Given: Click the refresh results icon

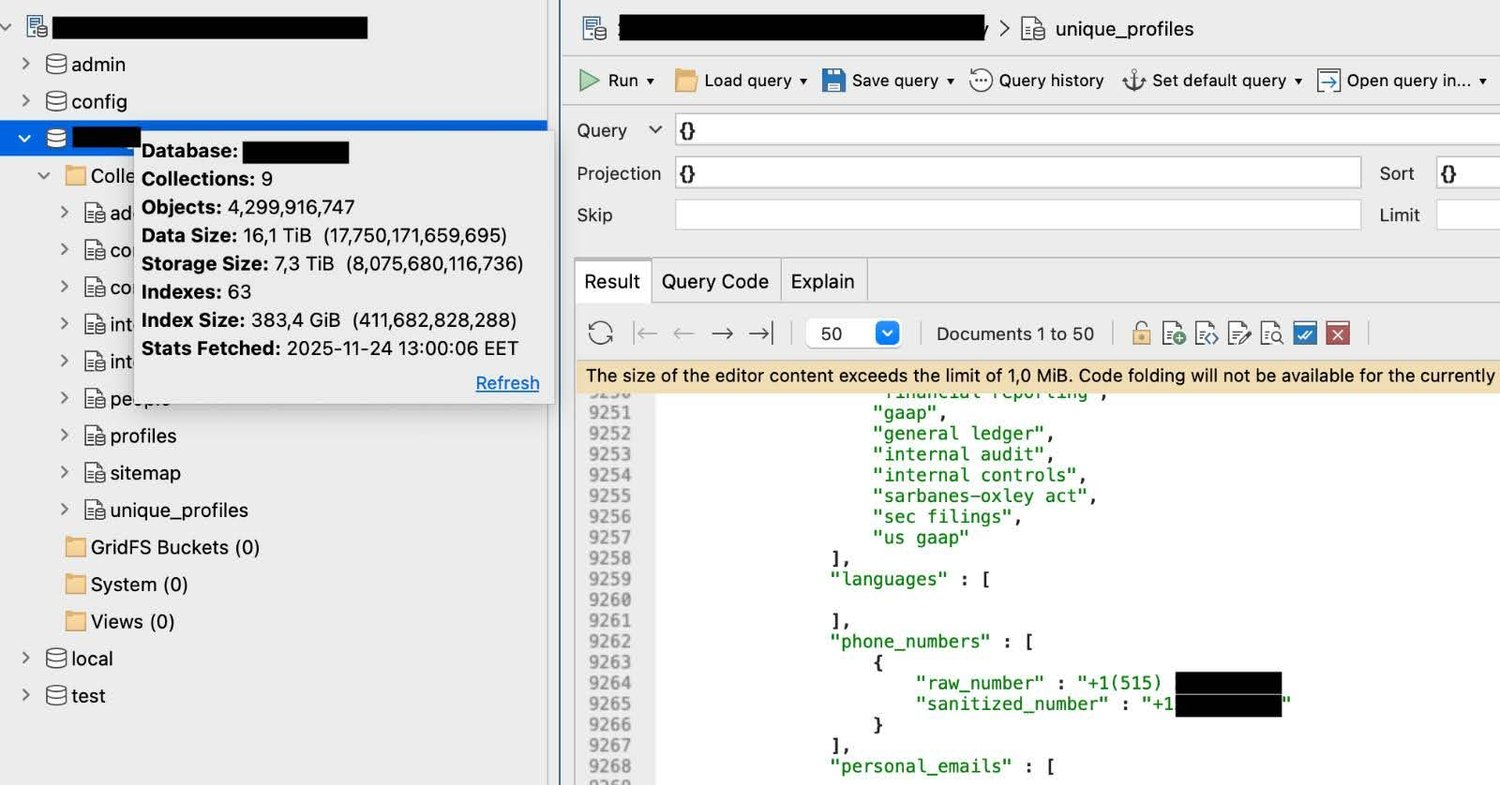Looking at the screenshot, I should (x=600, y=334).
